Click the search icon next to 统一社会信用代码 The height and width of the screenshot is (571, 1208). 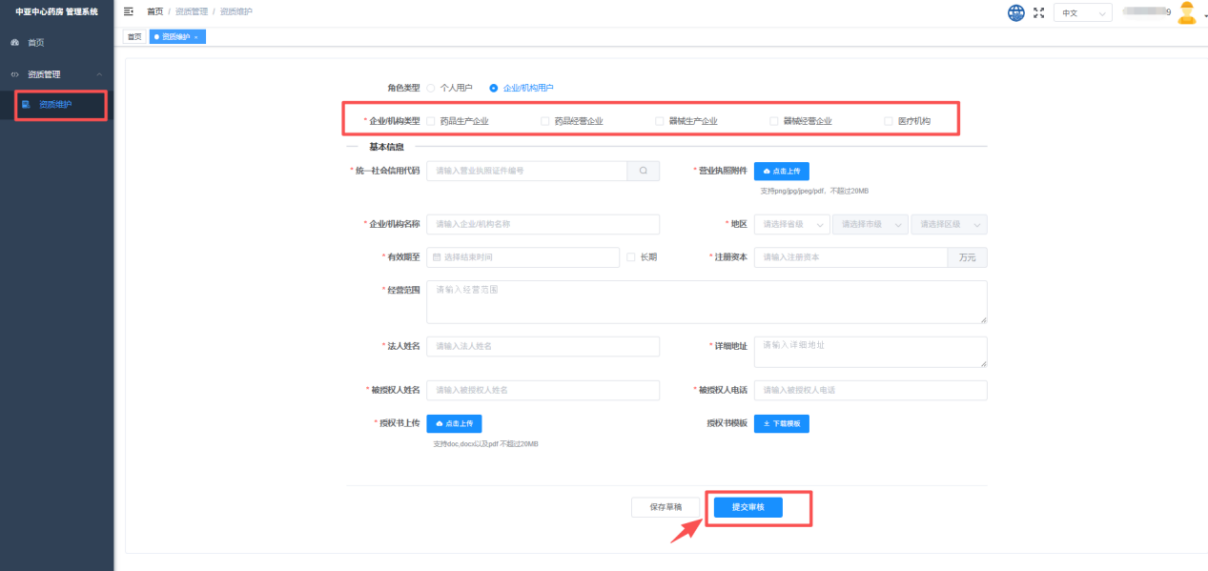coord(643,171)
